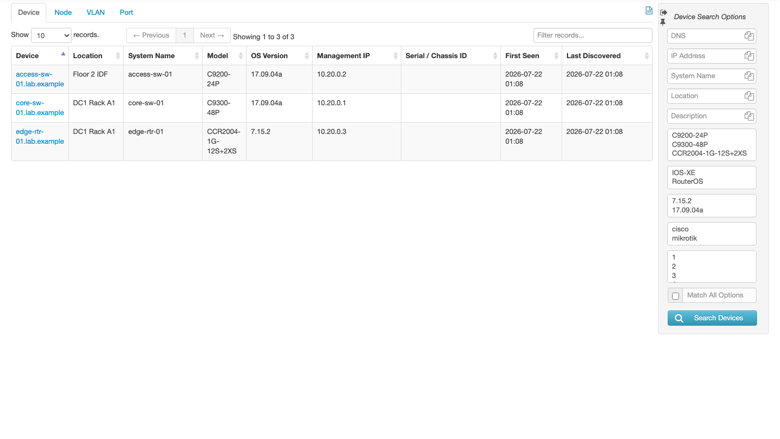Toggle the sidebar pin icon
The width and height of the screenshot is (780, 439).
663,22
